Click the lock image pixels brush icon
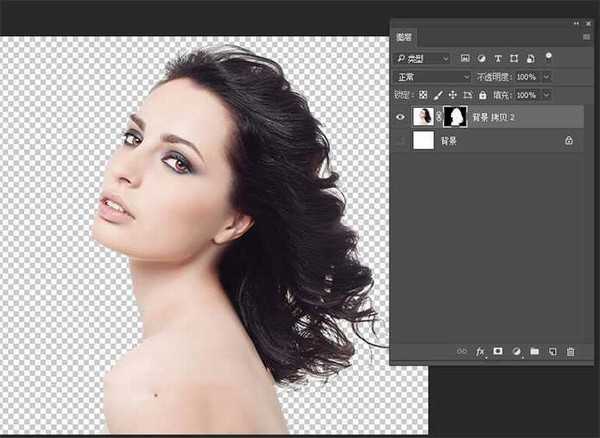 point(438,95)
